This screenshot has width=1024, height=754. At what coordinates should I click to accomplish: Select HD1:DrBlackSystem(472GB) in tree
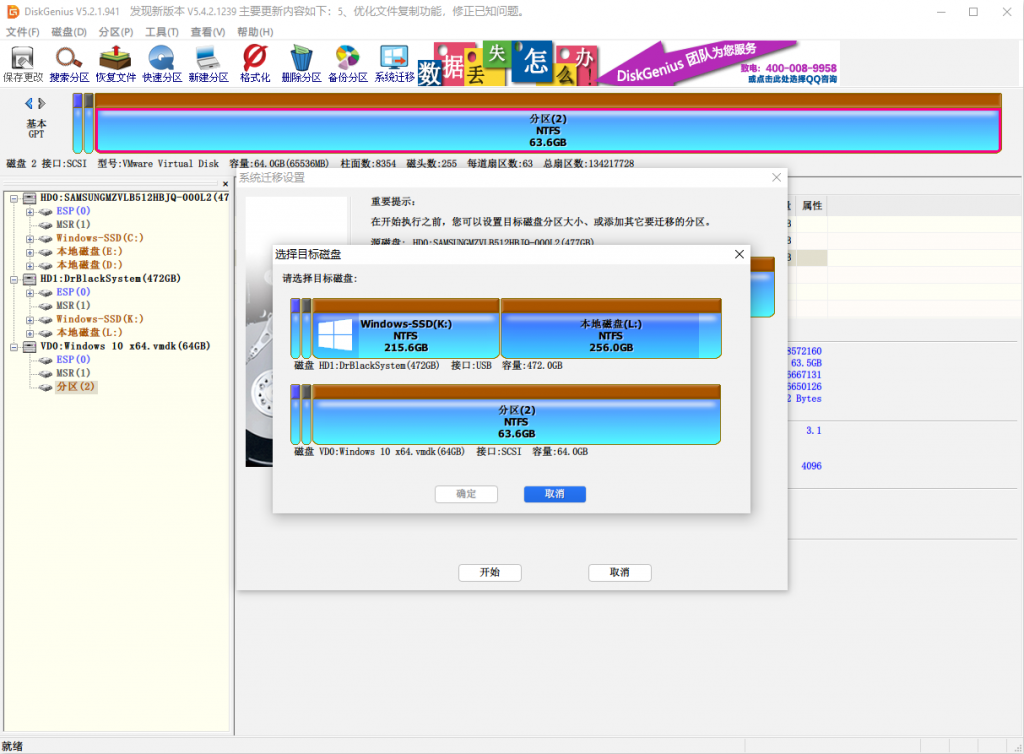click(110, 279)
